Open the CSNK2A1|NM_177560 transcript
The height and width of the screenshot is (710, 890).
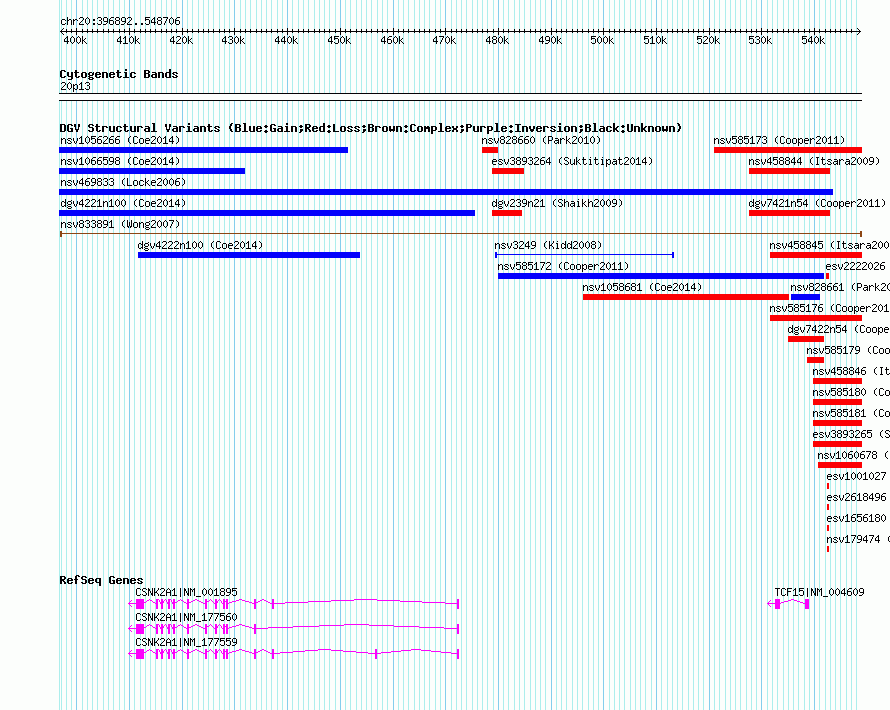(293, 629)
